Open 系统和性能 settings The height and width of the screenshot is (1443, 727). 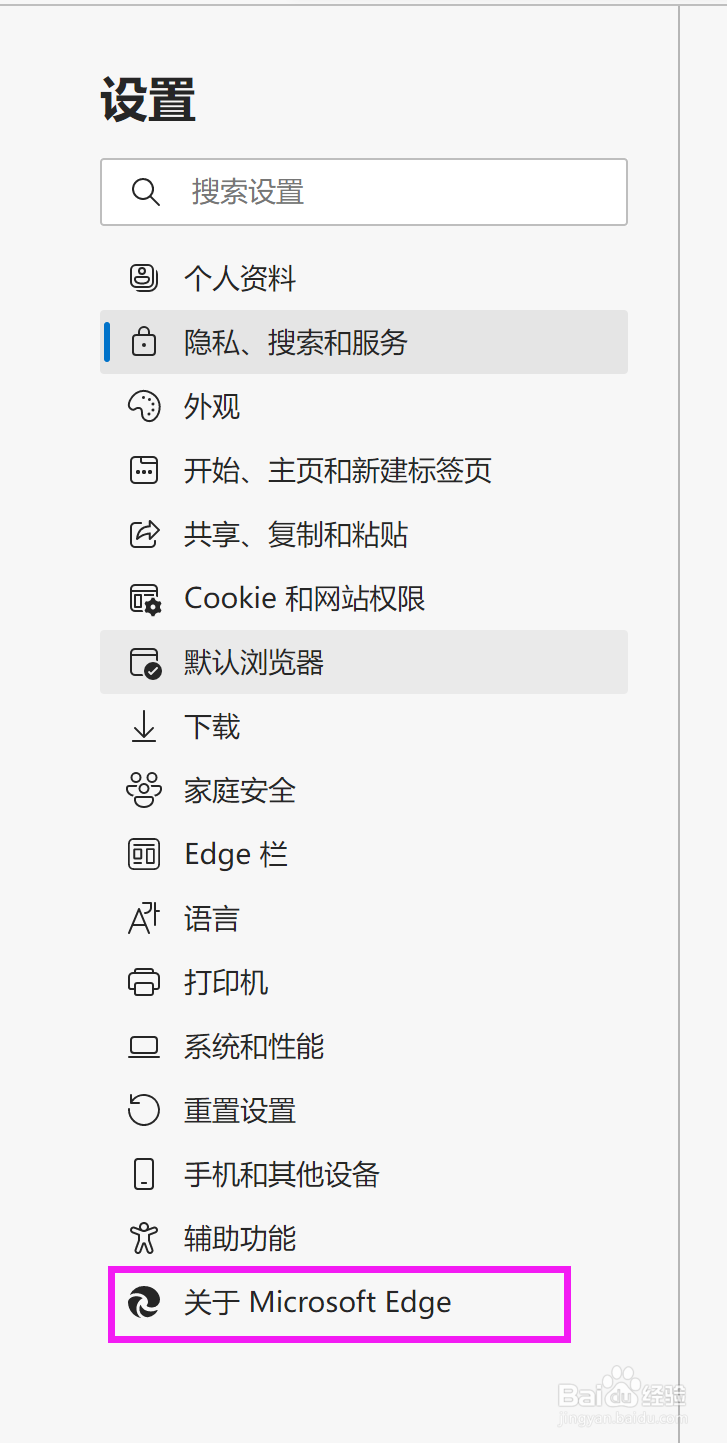coord(364,1046)
